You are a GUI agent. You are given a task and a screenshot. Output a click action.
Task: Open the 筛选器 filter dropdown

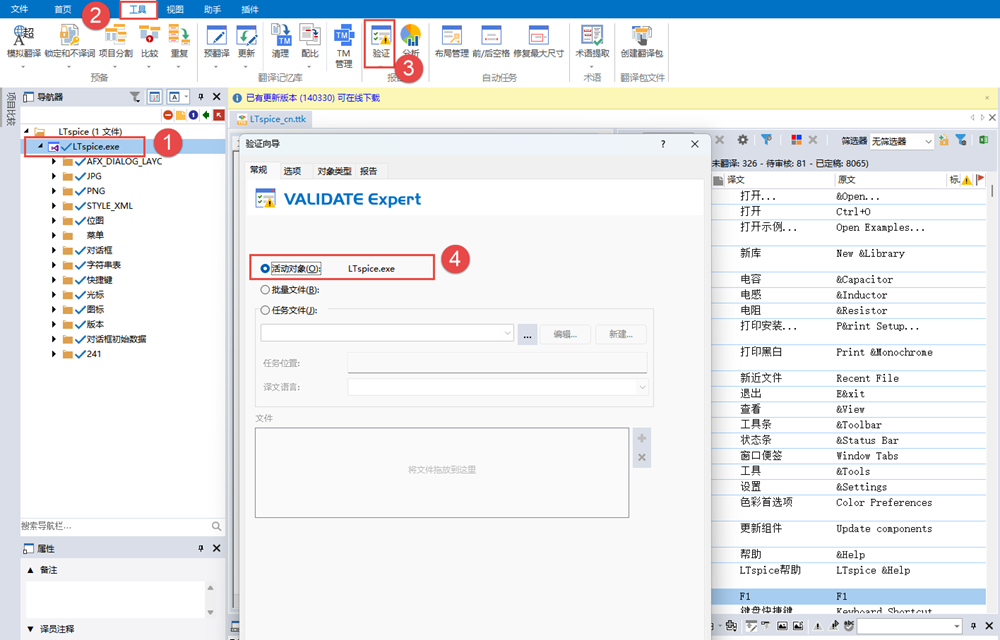coord(902,141)
